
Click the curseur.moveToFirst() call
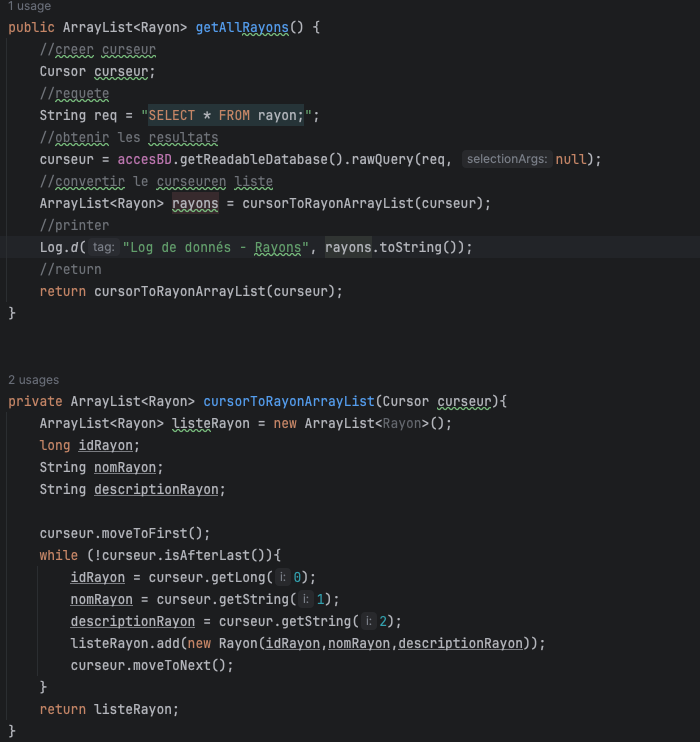124,533
